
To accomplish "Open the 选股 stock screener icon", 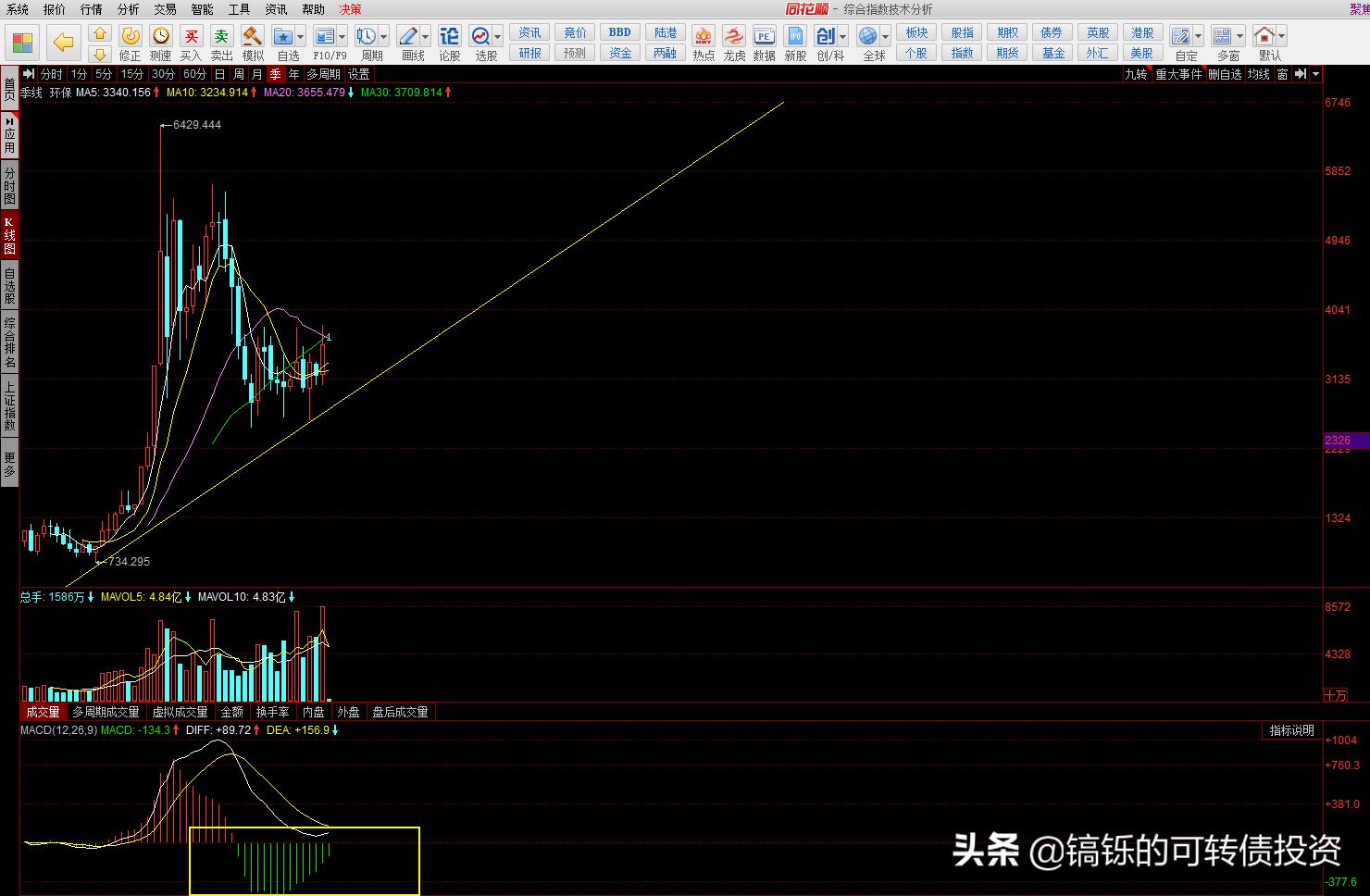I will point(480,36).
